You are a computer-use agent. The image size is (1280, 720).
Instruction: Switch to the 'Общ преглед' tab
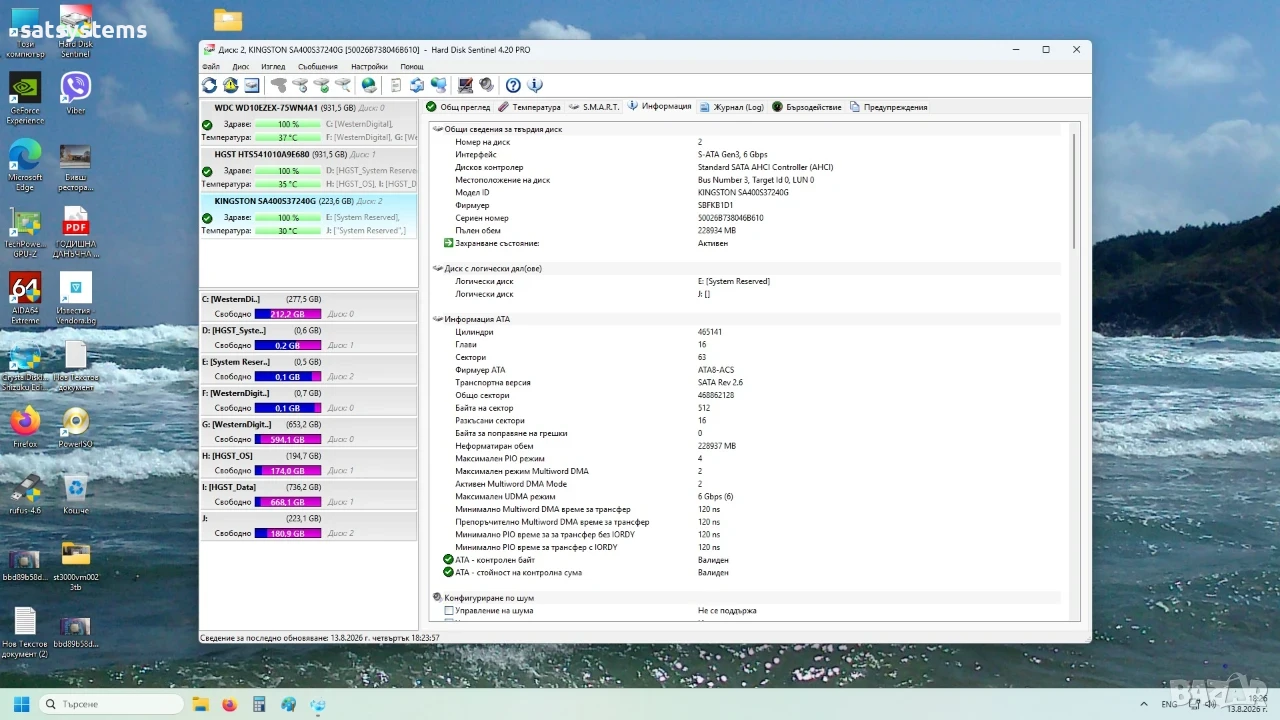pyautogui.click(x=459, y=107)
